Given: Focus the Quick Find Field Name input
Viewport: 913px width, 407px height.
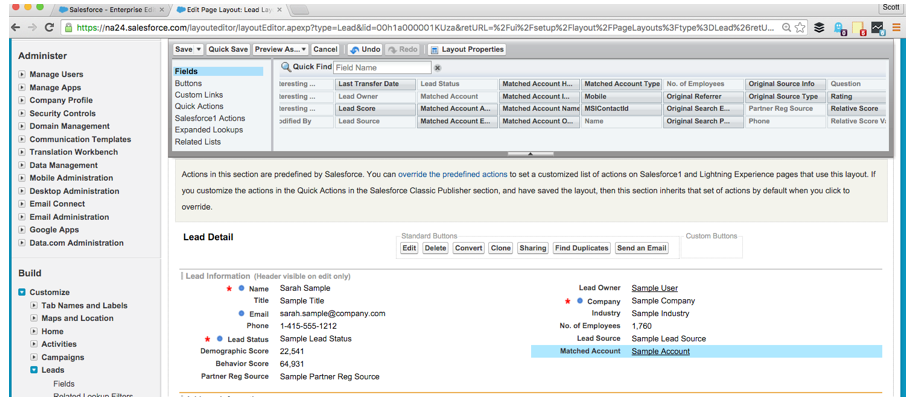Looking at the screenshot, I should pos(383,68).
